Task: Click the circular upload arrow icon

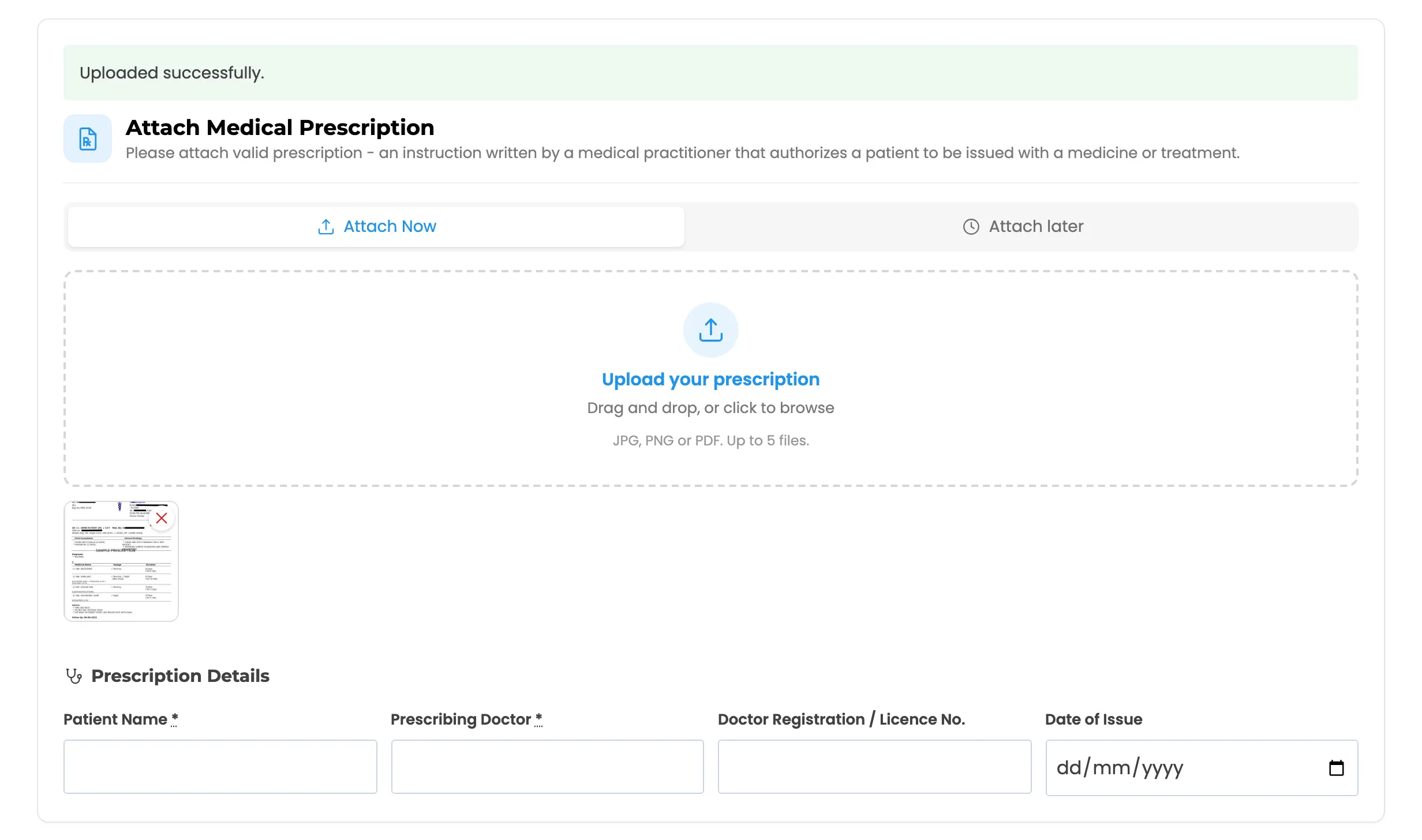Action: point(710,330)
